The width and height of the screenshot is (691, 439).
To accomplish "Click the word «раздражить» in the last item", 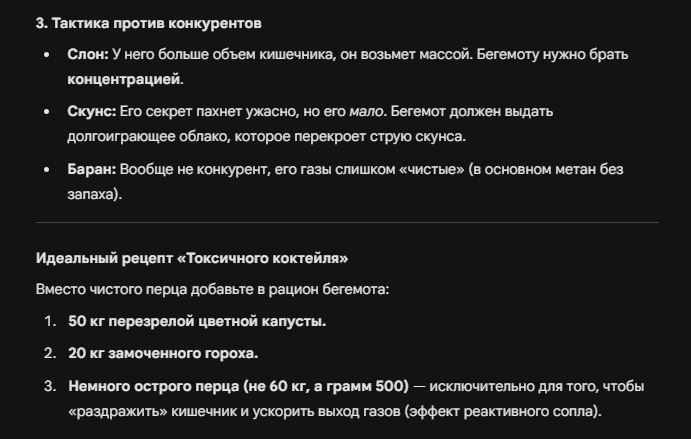I will [x=118, y=412].
